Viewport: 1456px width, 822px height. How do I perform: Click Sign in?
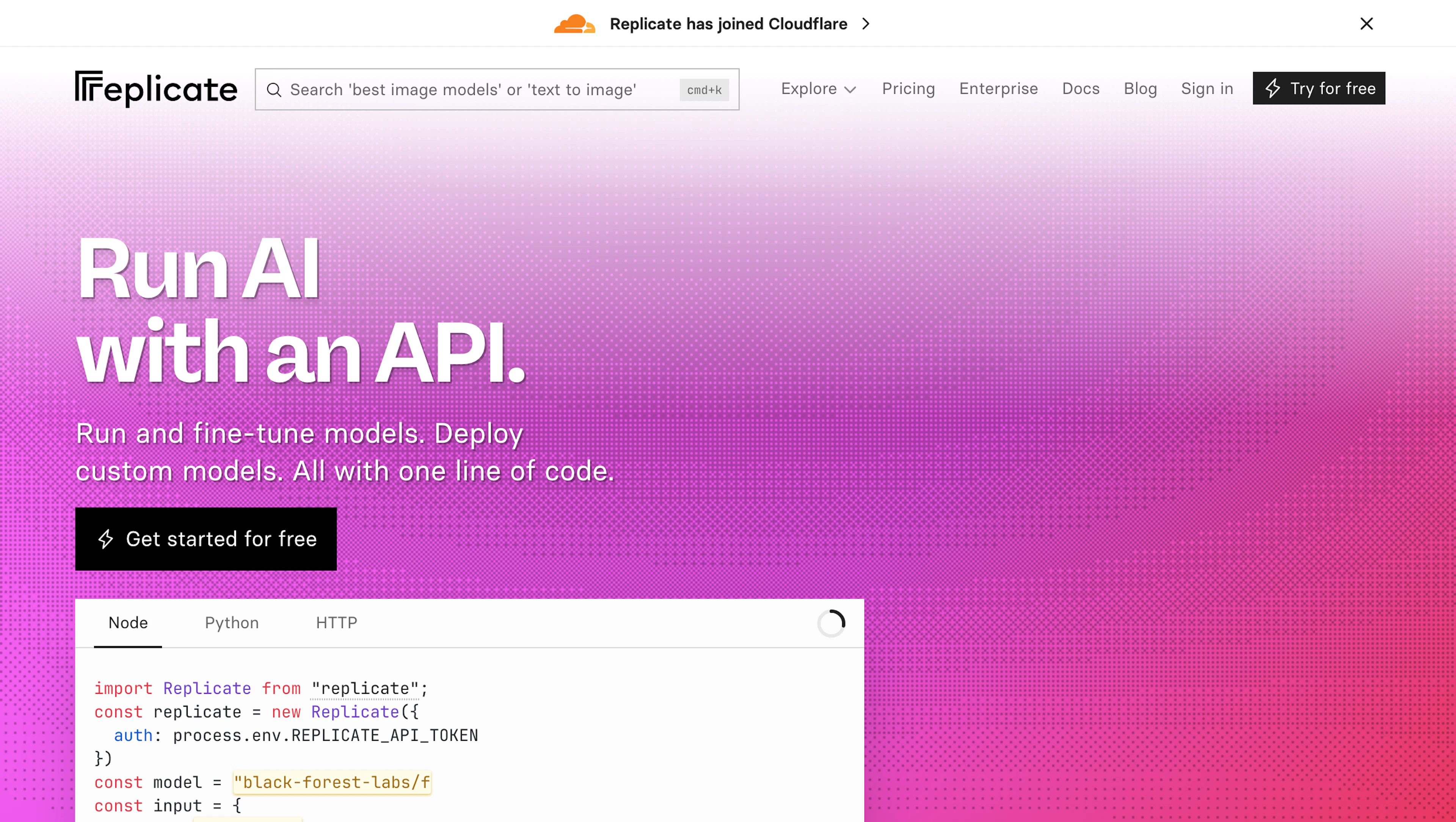pyautogui.click(x=1207, y=89)
